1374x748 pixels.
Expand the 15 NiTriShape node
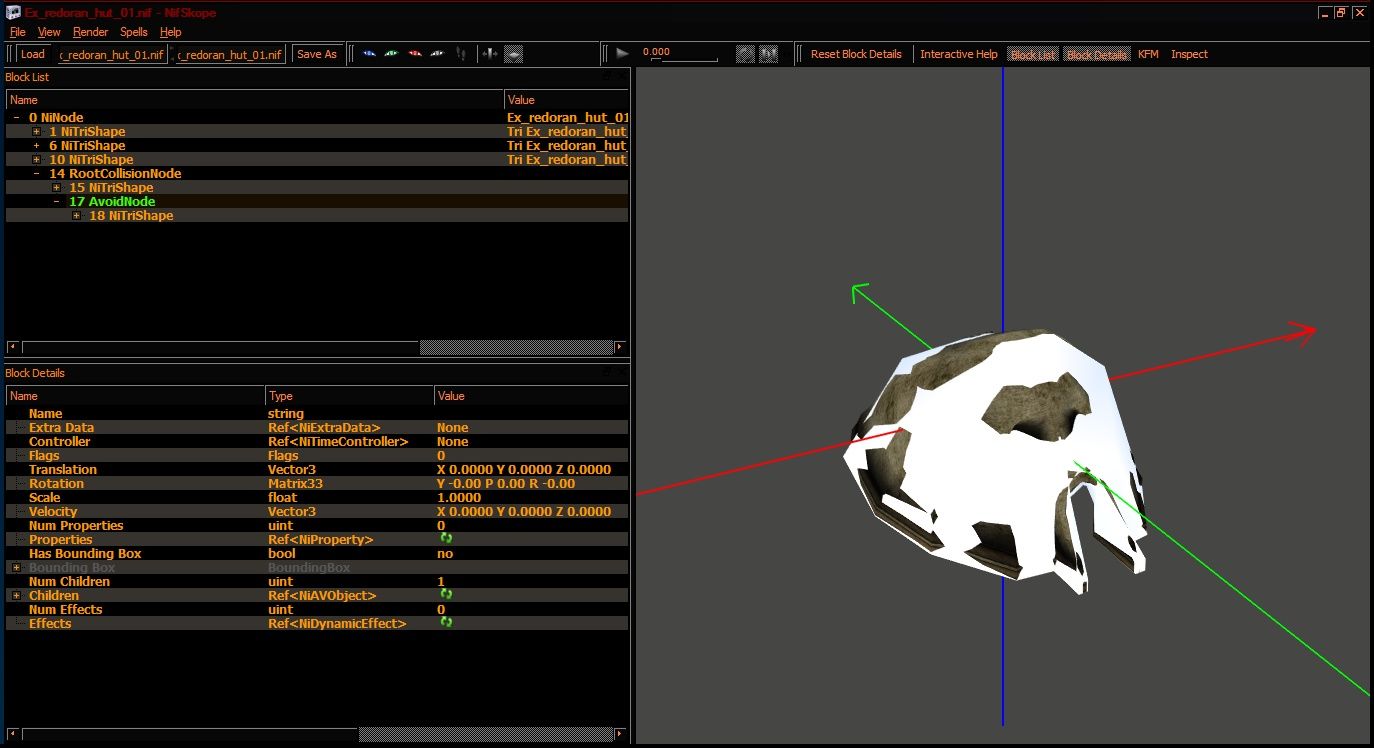point(56,188)
